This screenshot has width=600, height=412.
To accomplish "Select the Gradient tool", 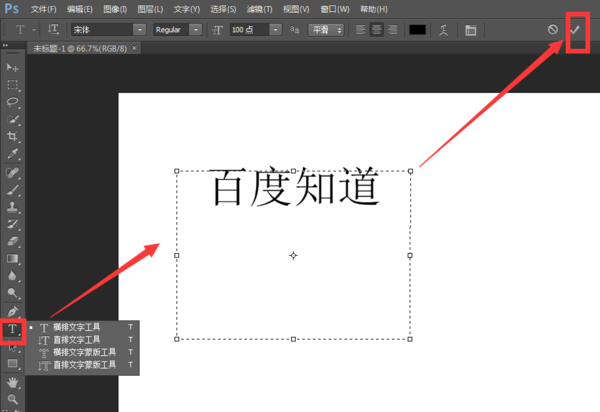I will [12, 259].
